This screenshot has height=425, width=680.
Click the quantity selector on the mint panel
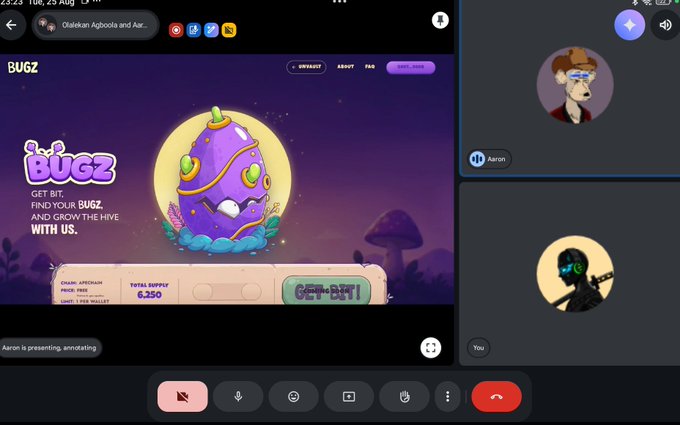(227, 291)
